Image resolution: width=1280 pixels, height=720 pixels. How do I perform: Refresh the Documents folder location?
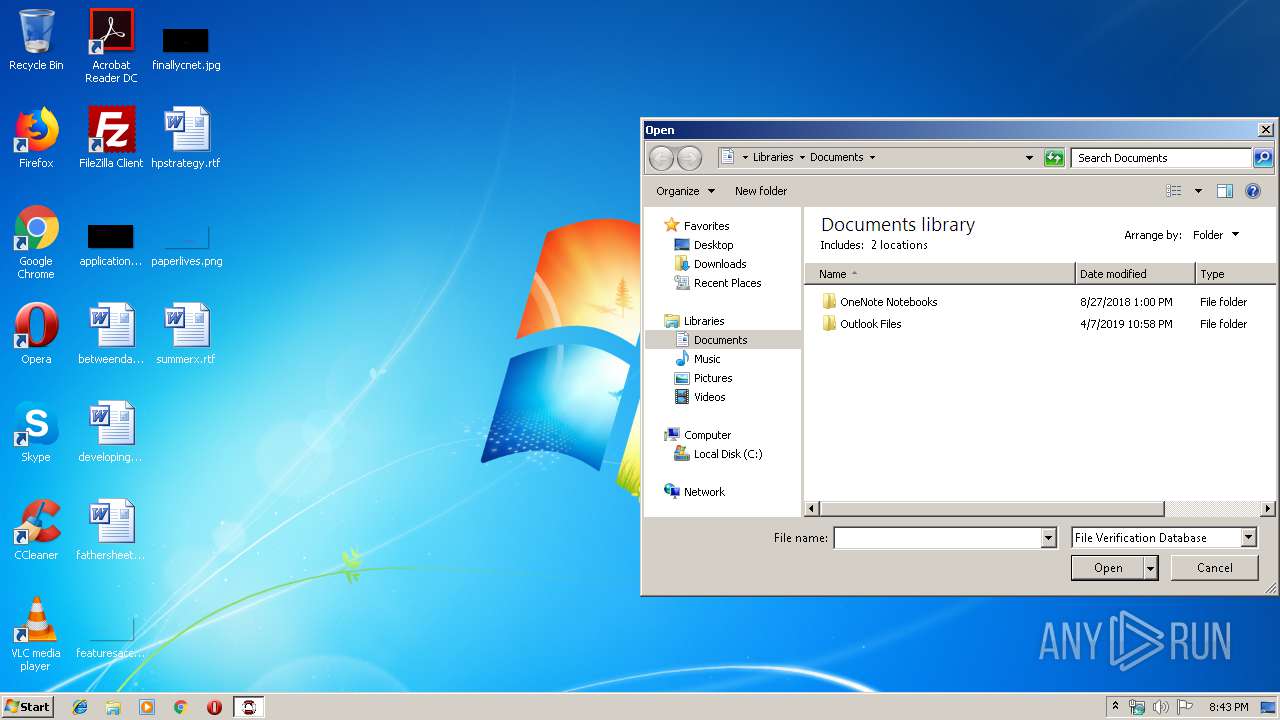click(1054, 158)
